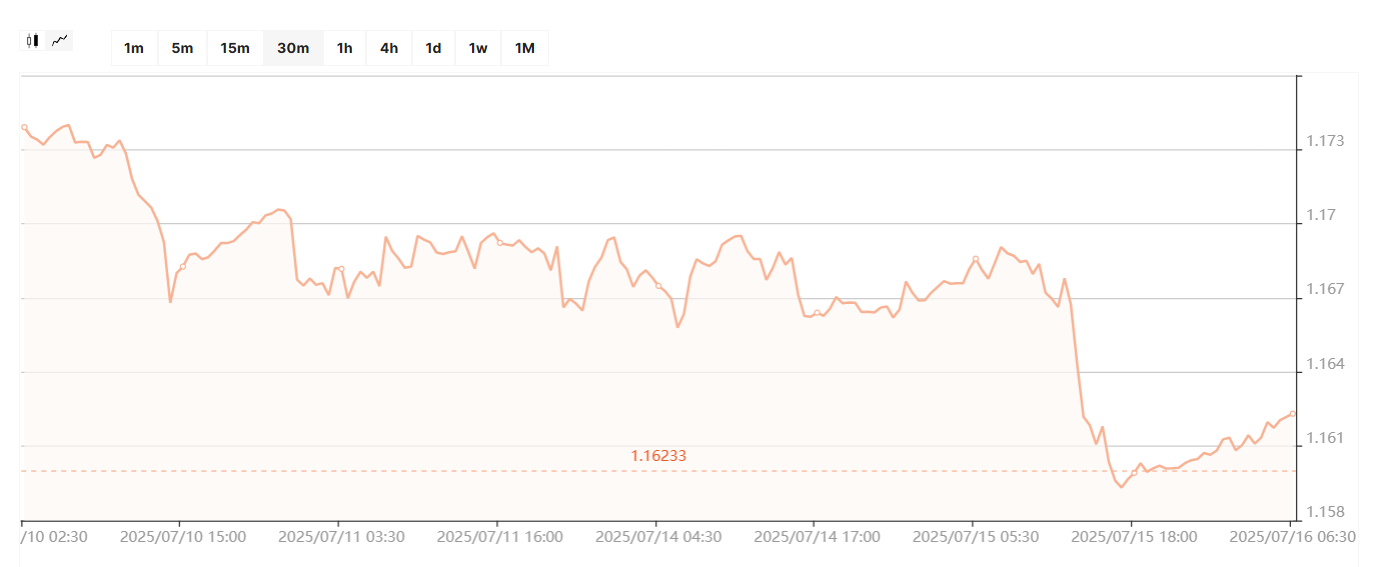Select the 1m timeframe
Screen dimensions: 1384x567
click(134, 48)
